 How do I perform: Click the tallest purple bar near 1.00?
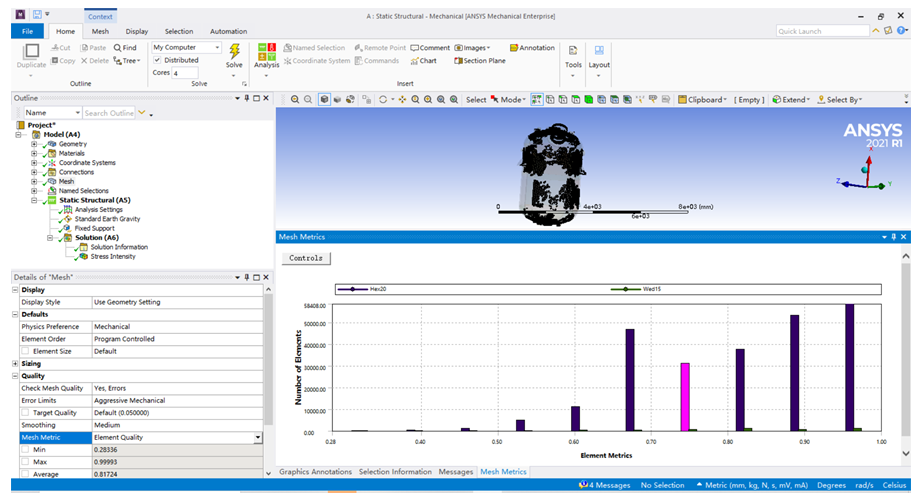849,368
